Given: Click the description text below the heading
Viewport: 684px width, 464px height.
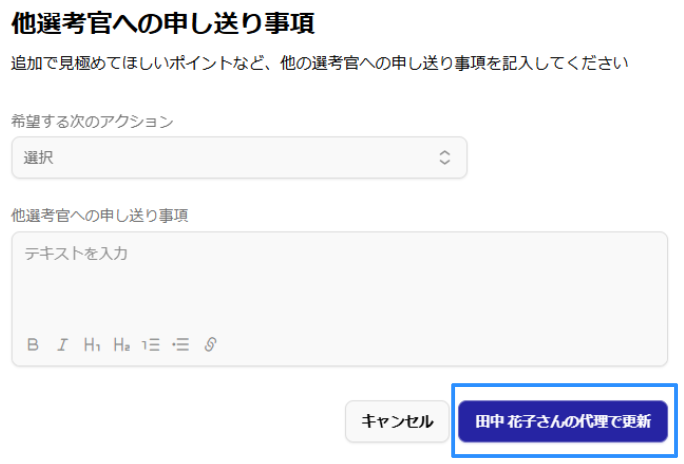Looking at the screenshot, I should pyautogui.click(x=319, y=63).
